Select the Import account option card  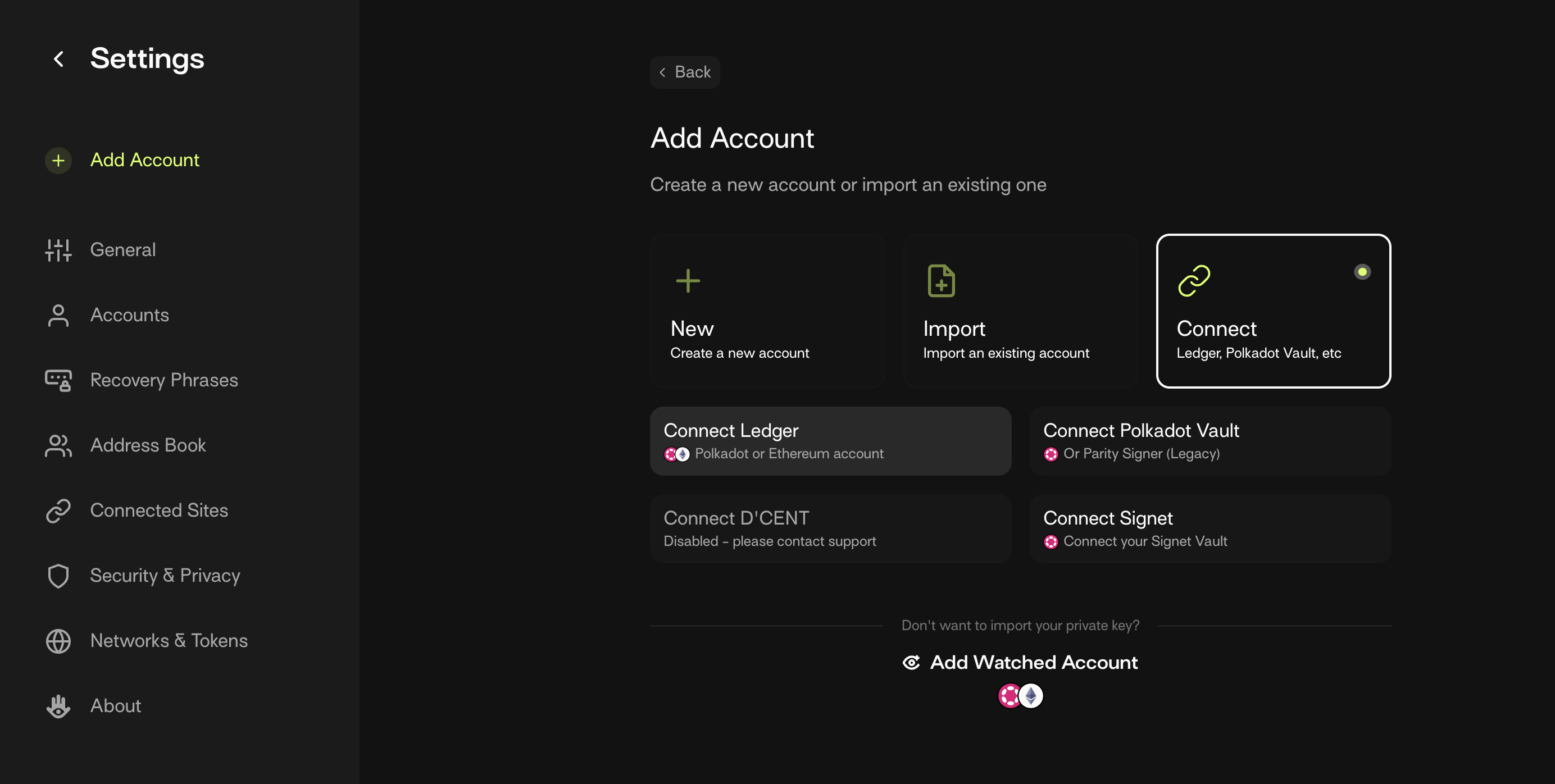point(1020,311)
